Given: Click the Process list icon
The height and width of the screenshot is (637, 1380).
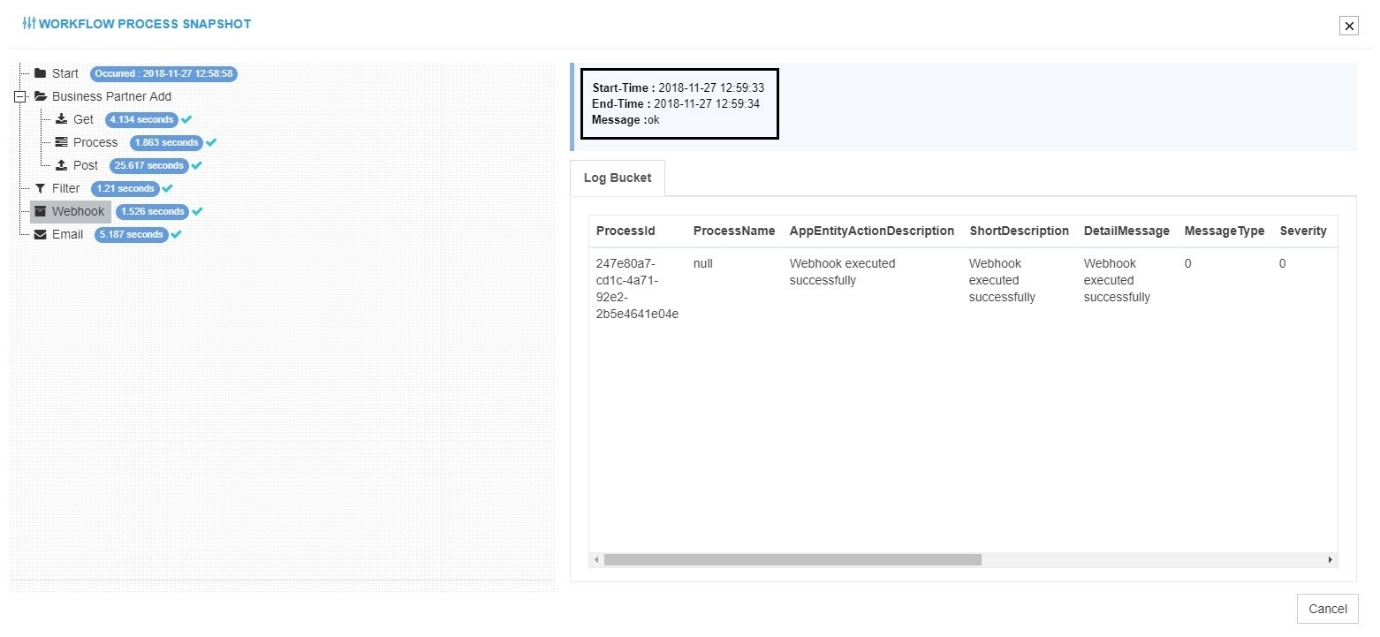Looking at the screenshot, I should (63, 143).
